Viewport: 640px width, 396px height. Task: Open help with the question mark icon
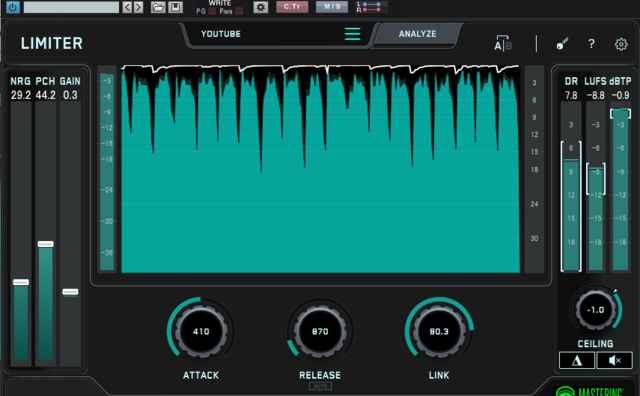(x=591, y=44)
